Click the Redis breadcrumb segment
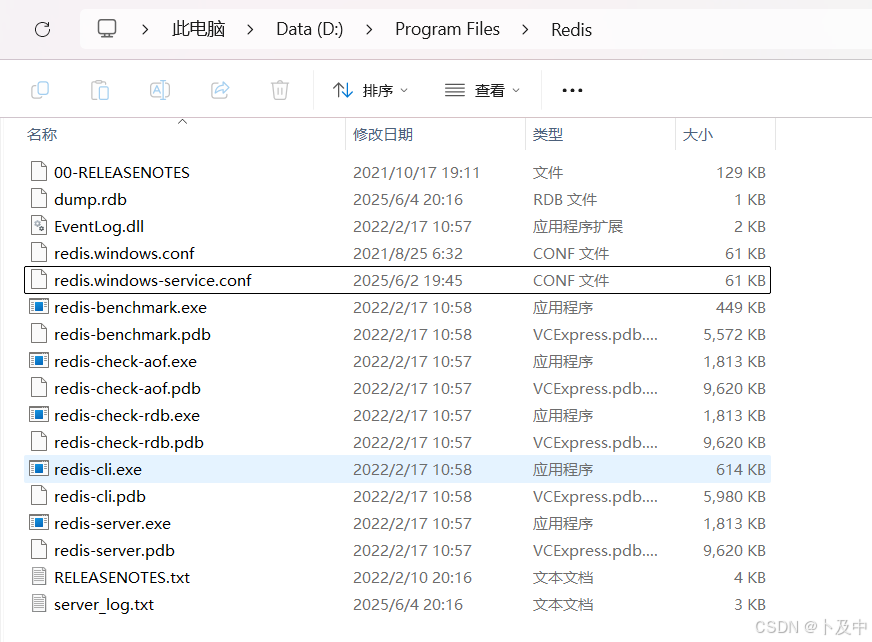This screenshot has width=872, height=642. [571, 29]
